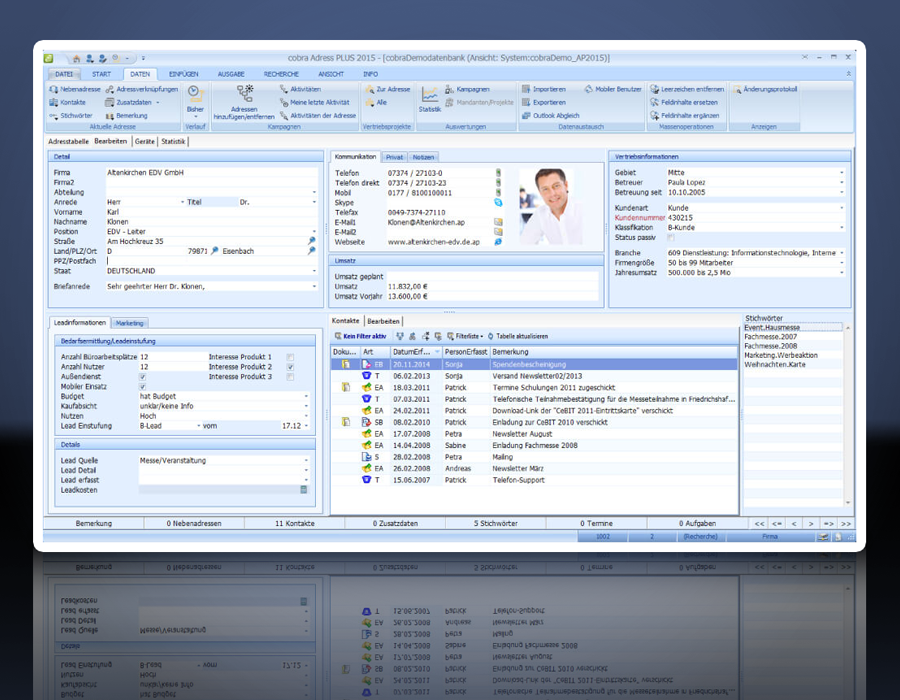Open the Zusatzdaten dropdown arrow
This screenshot has width=900, height=700.
(158, 103)
